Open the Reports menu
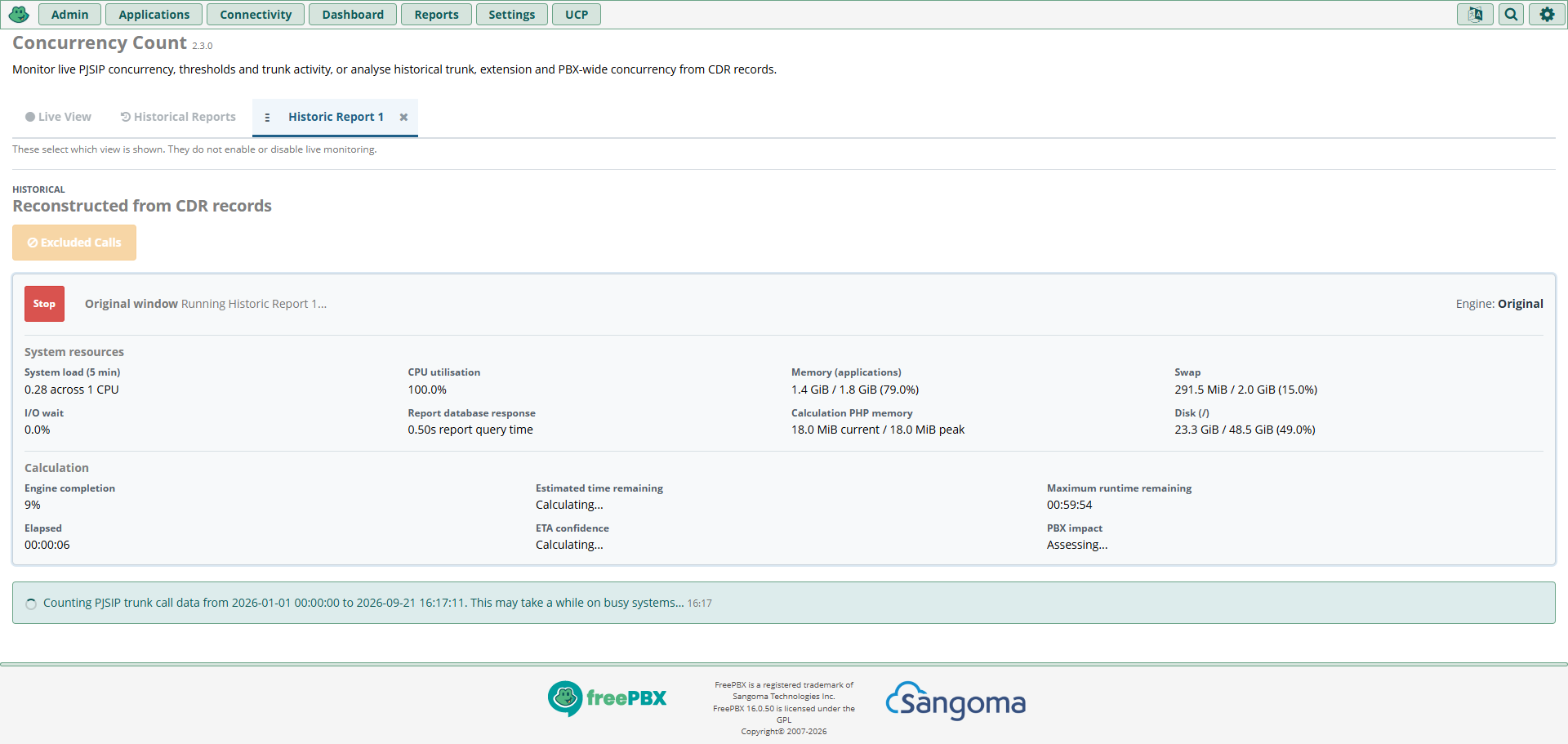The width and height of the screenshot is (1568, 744). [436, 15]
